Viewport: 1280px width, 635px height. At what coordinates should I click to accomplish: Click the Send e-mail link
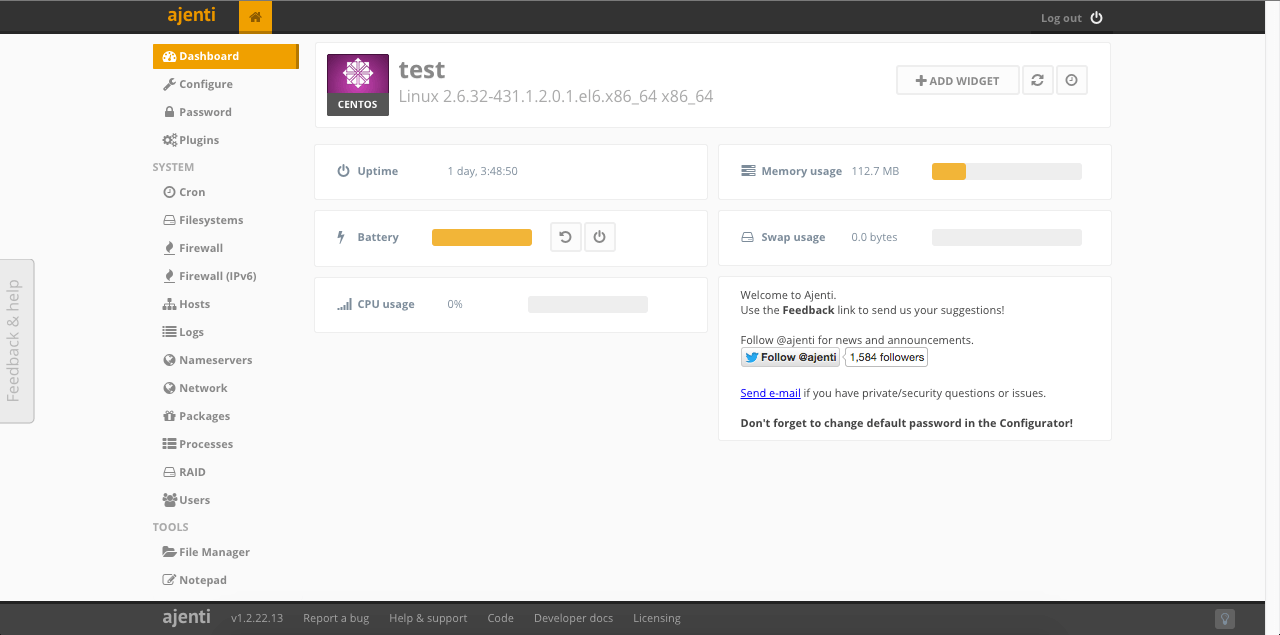point(770,393)
